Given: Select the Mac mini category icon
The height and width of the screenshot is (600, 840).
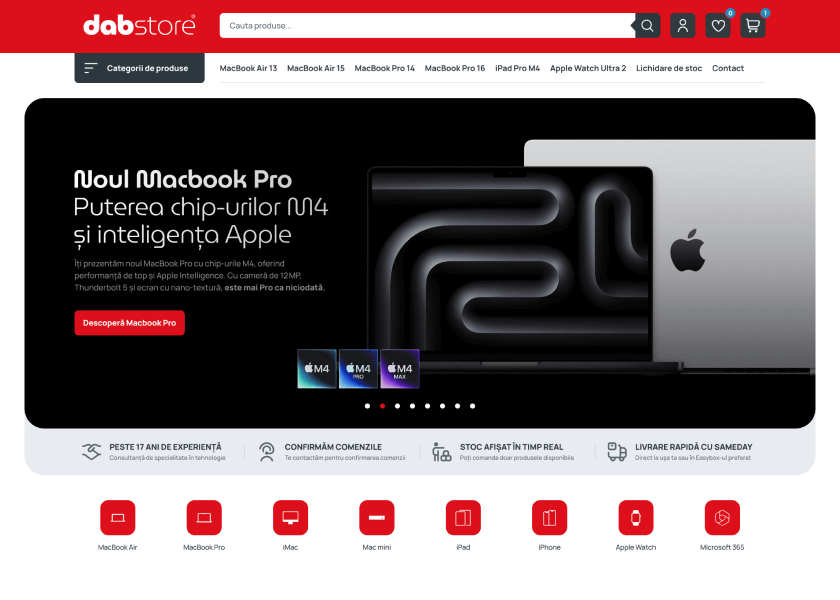Looking at the screenshot, I should [377, 517].
